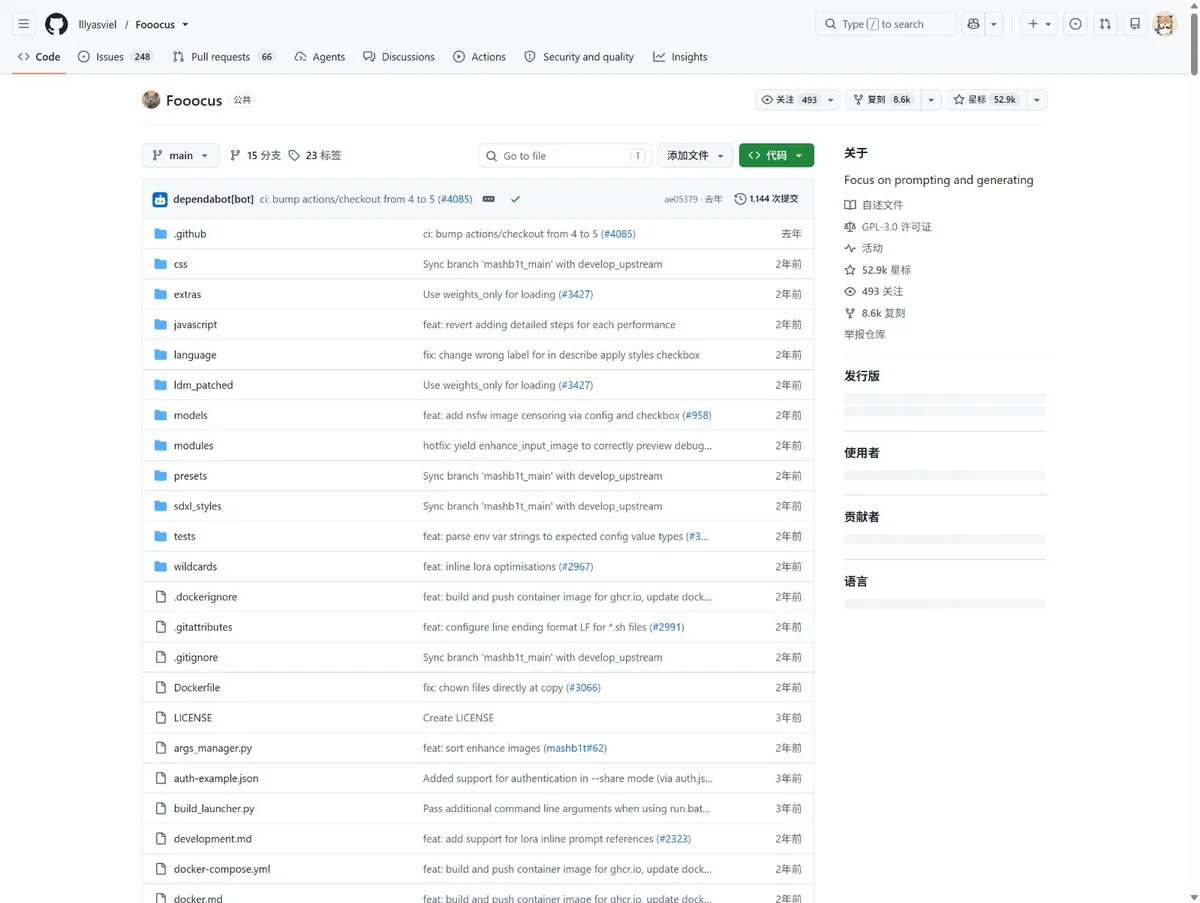This screenshot has height=903, width=1200.
Task: Click the Star button
Action: (985, 100)
